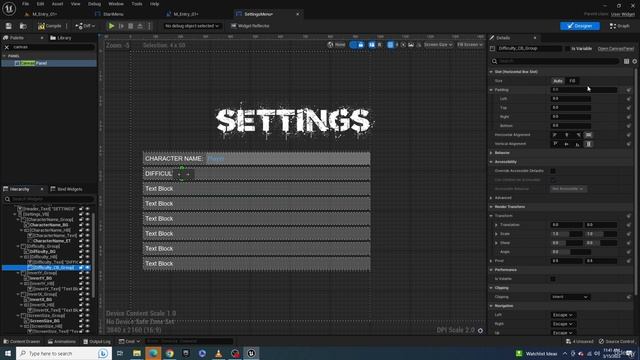
Task: Switch to Graph mode
Action: click(620, 26)
